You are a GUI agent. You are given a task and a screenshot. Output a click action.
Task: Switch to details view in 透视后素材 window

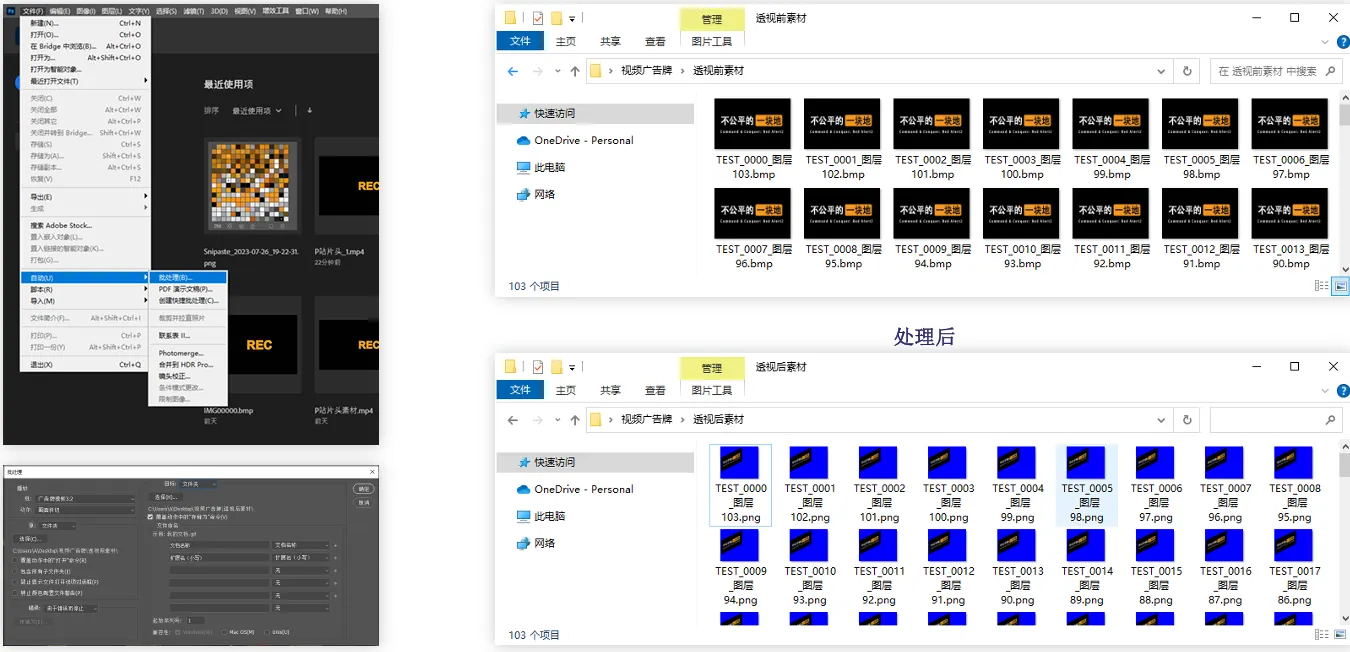click(x=1322, y=635)
